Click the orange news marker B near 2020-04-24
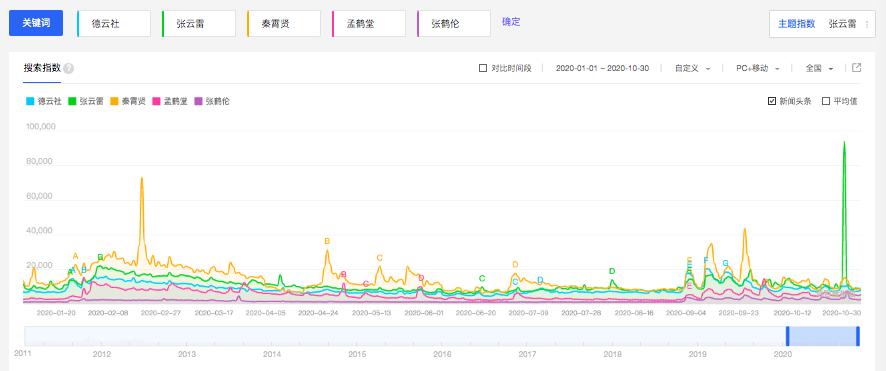Viewport: 886px width, 371px height. click(x=327, y=241)
